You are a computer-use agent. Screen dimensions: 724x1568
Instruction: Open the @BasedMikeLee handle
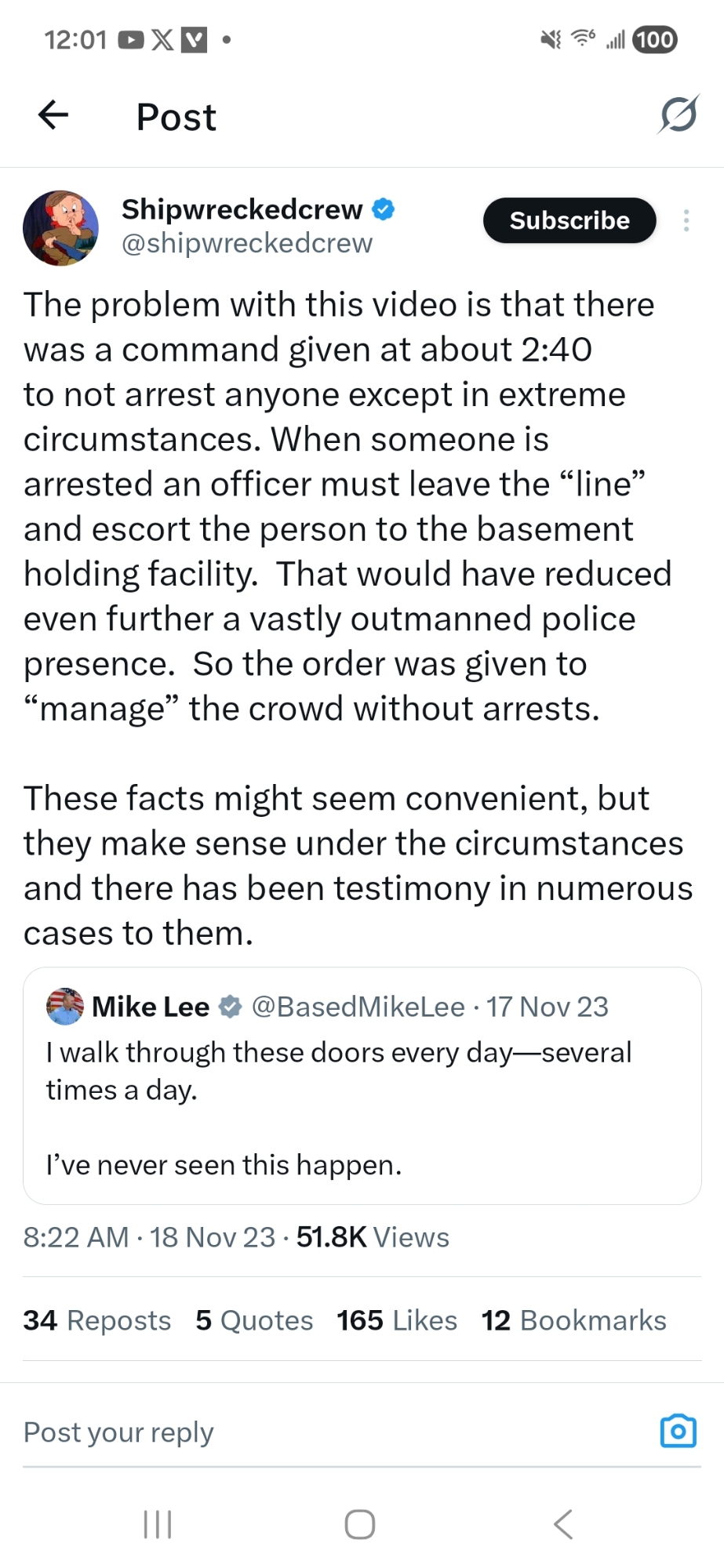pyautogui.click(x=358, y=1007)
